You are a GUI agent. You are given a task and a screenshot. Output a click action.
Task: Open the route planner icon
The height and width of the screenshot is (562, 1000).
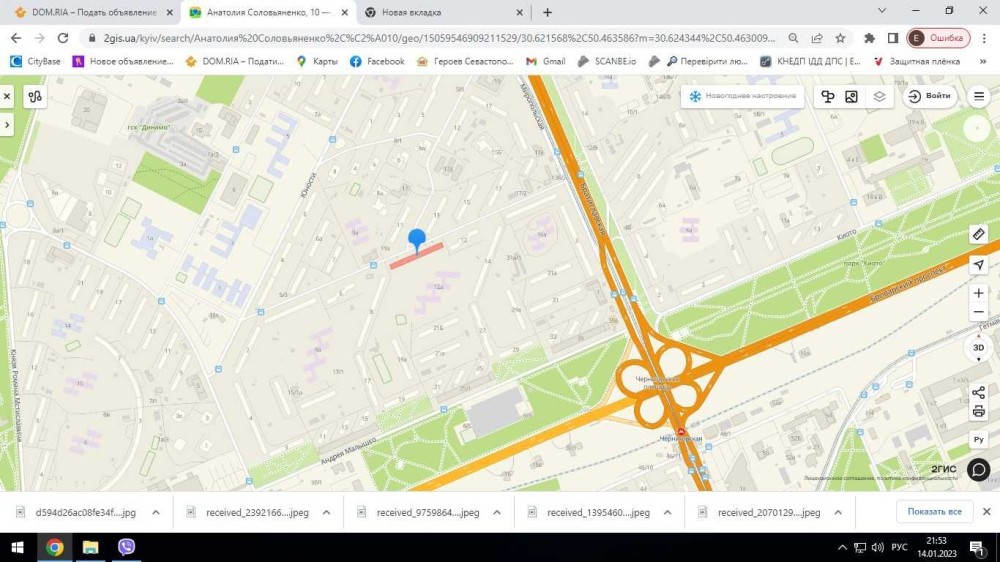pyautogui.click(x=35, y=97)
